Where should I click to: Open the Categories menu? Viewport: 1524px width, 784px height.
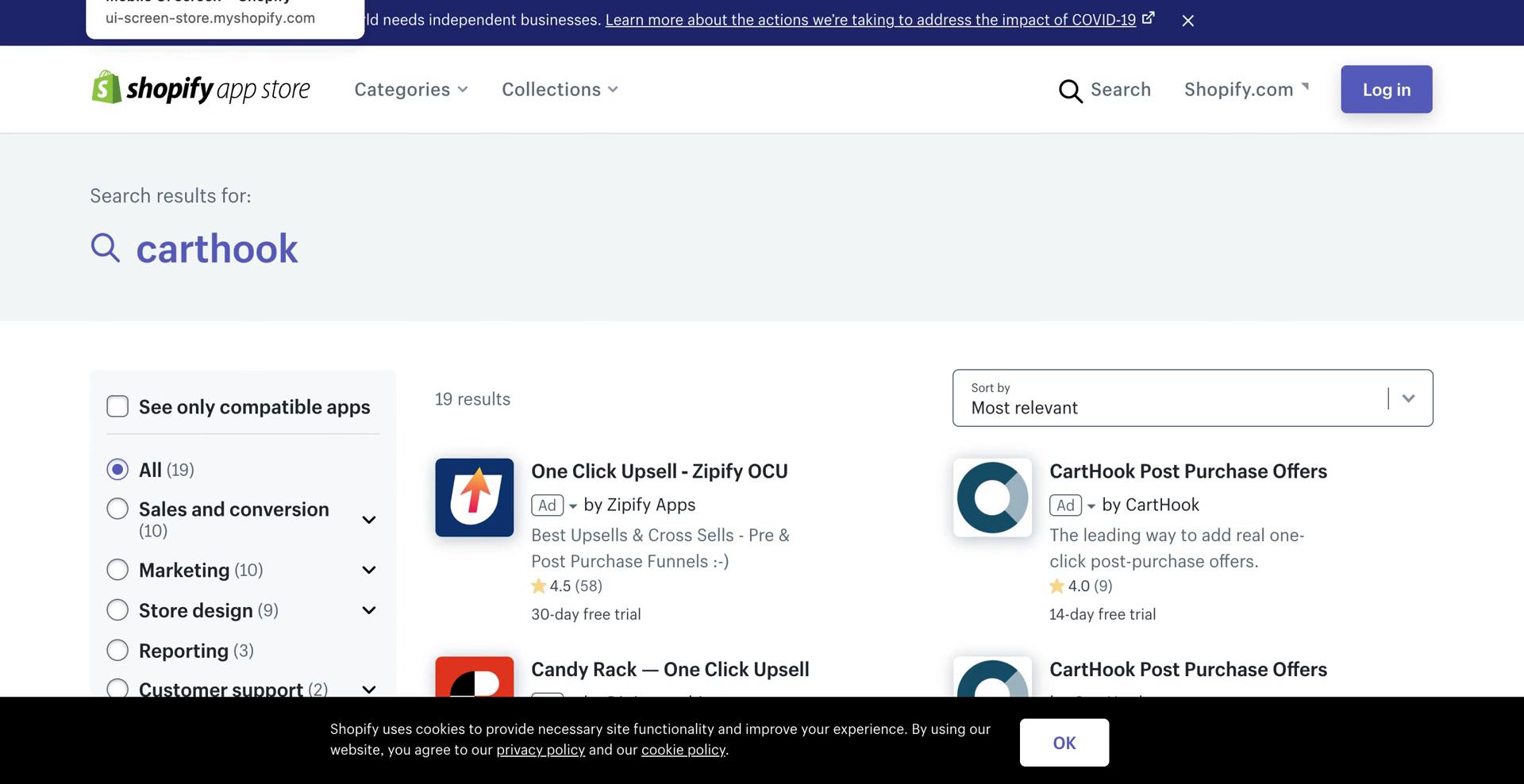coord(410,90)
